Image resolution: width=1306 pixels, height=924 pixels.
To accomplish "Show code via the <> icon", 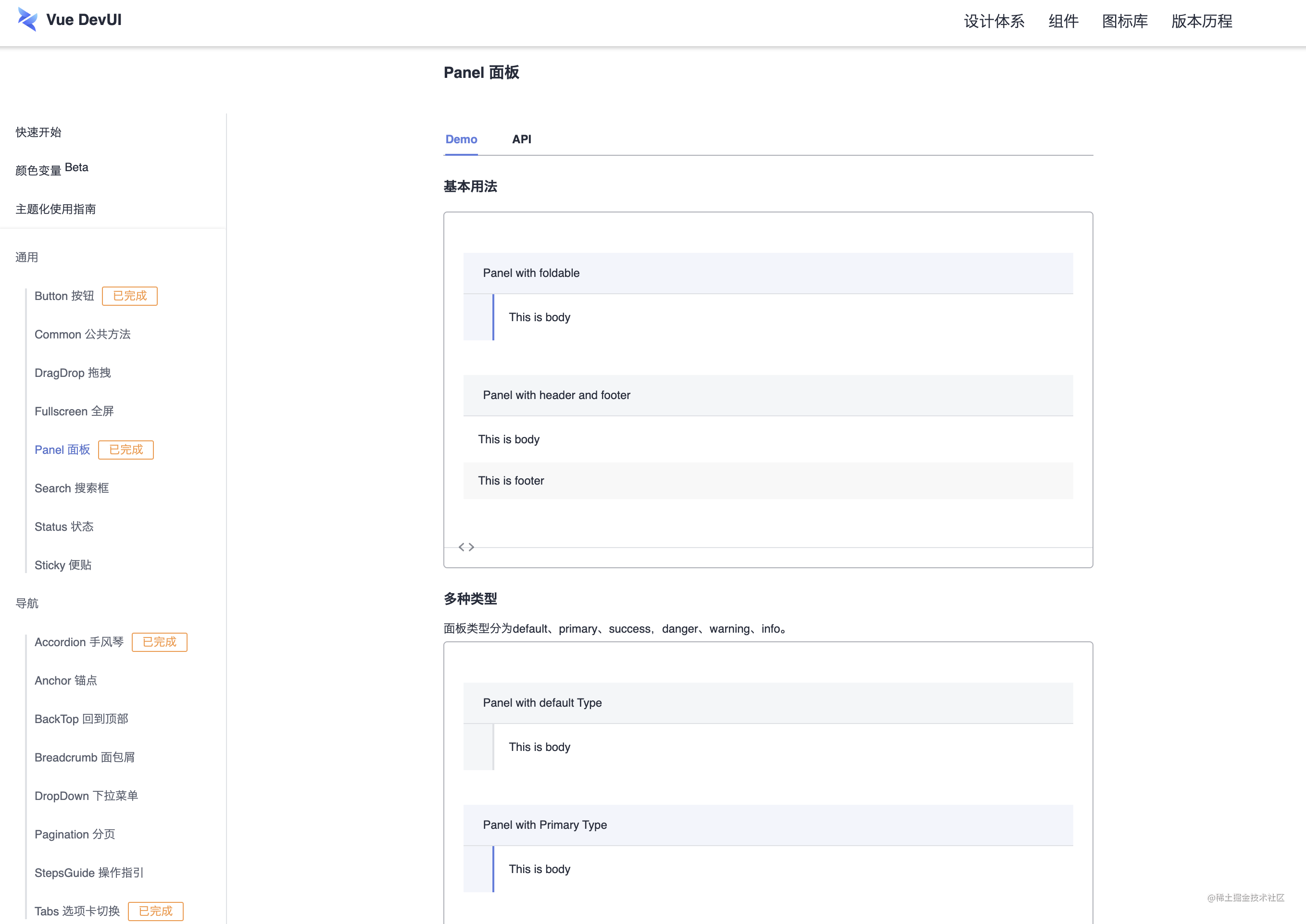I will pyautogui.click(x=466, y=547).
